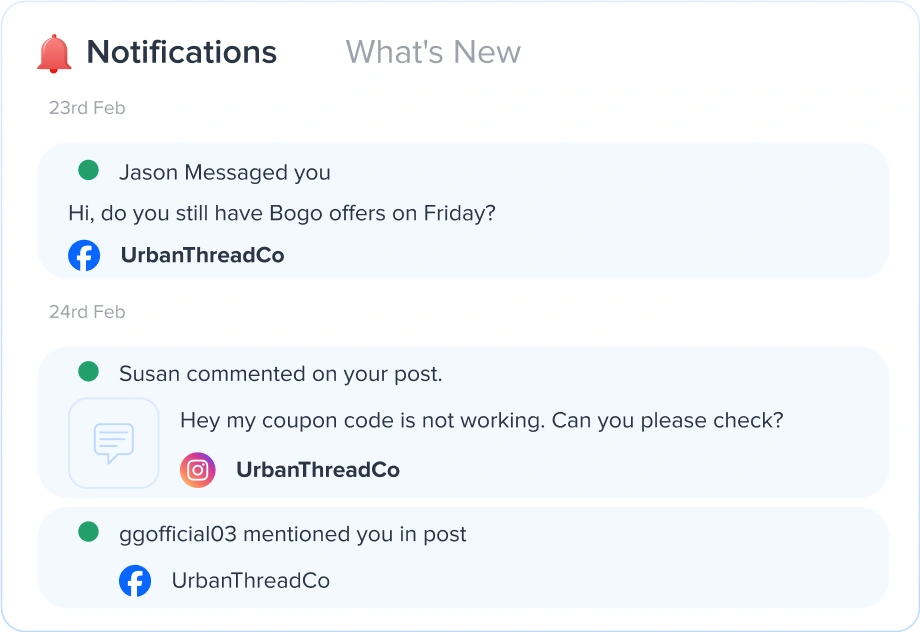
Task: Click green unread dot beside ggofficial03 mention
Action: click(89, 533)
